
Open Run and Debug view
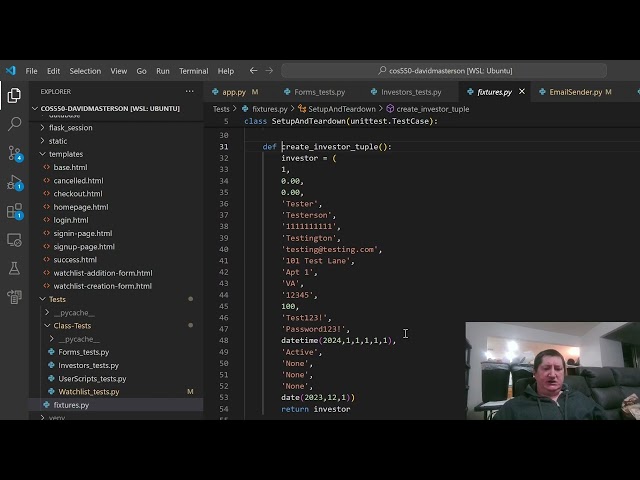(15, 182)
